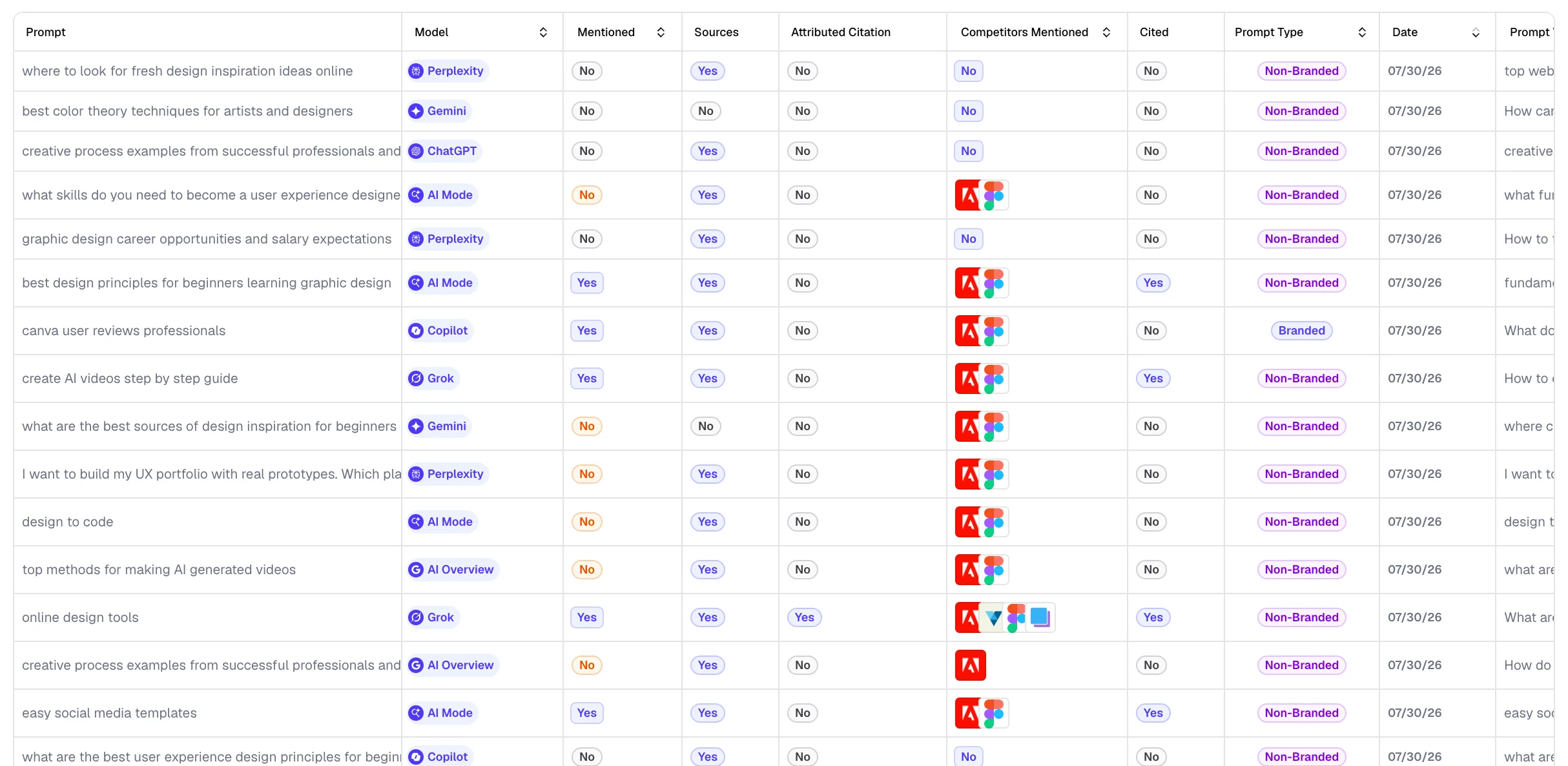Click the lone Adobe logo in the creative process AI Overview row
1568x766 pixels.
click(971, 665)
